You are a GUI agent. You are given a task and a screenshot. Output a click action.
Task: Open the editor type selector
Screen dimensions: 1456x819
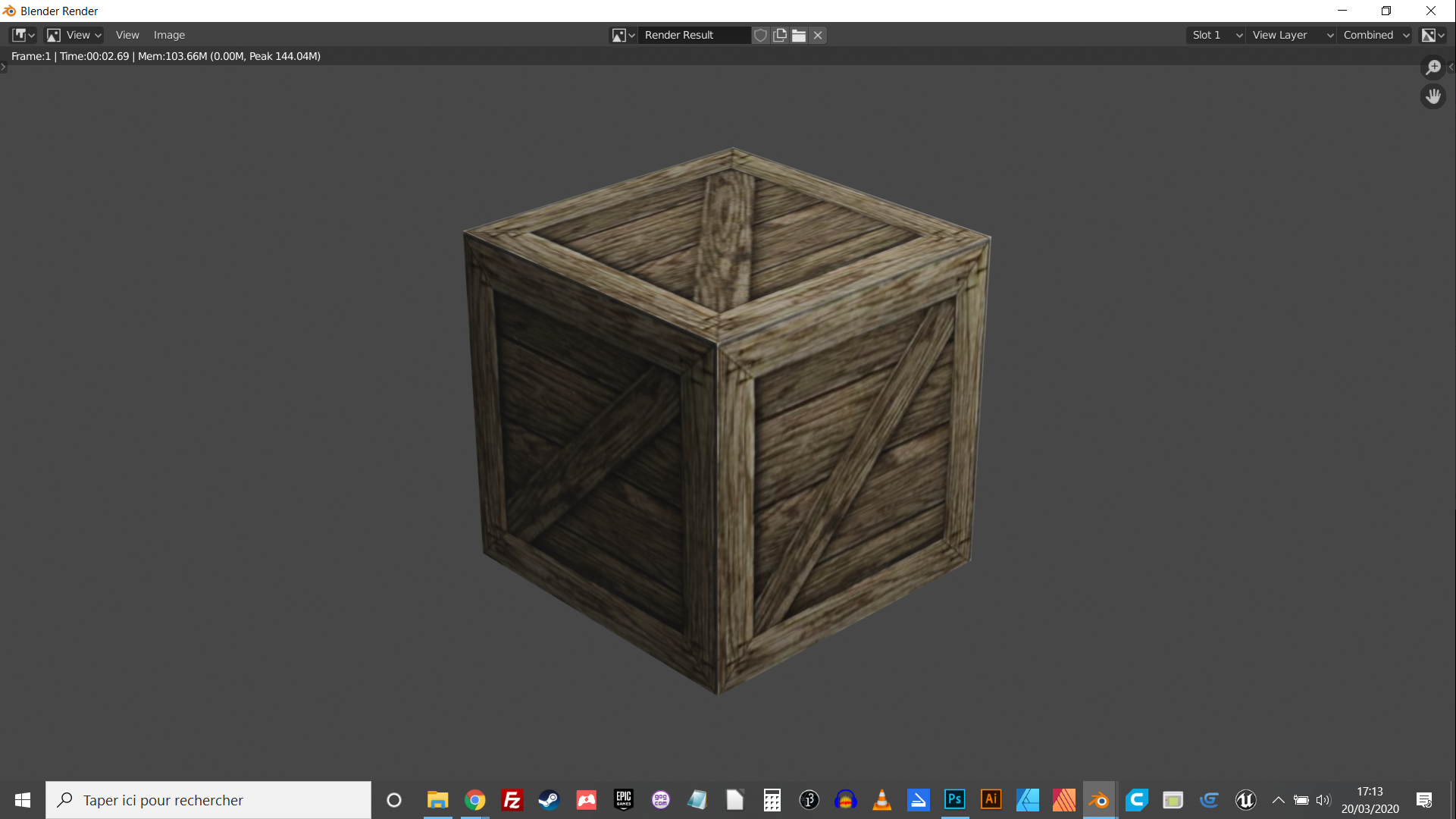click(x=23, y=35)
